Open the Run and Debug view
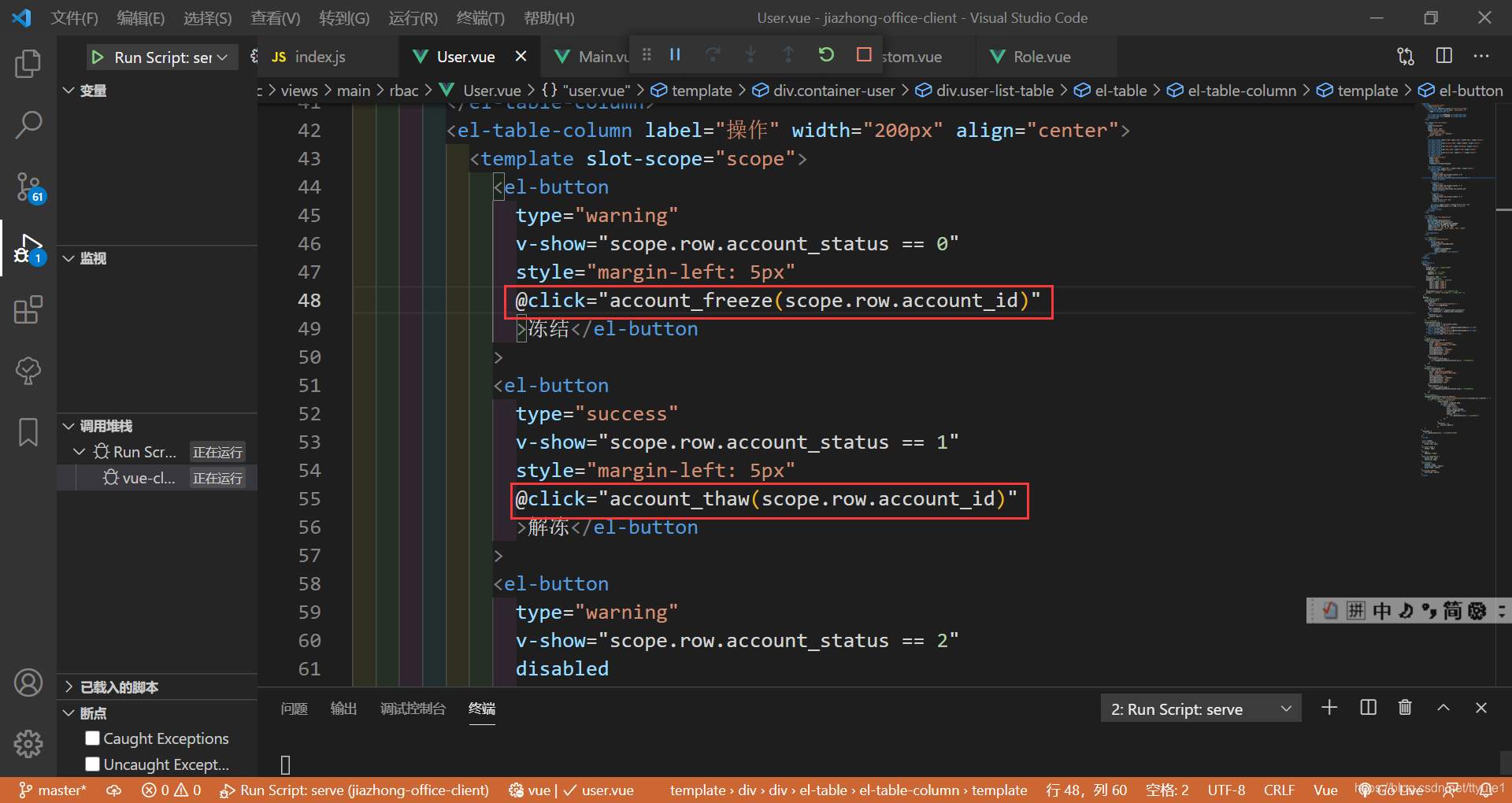The height and width of the screenshot is (803, 1512). pos(28,249)
